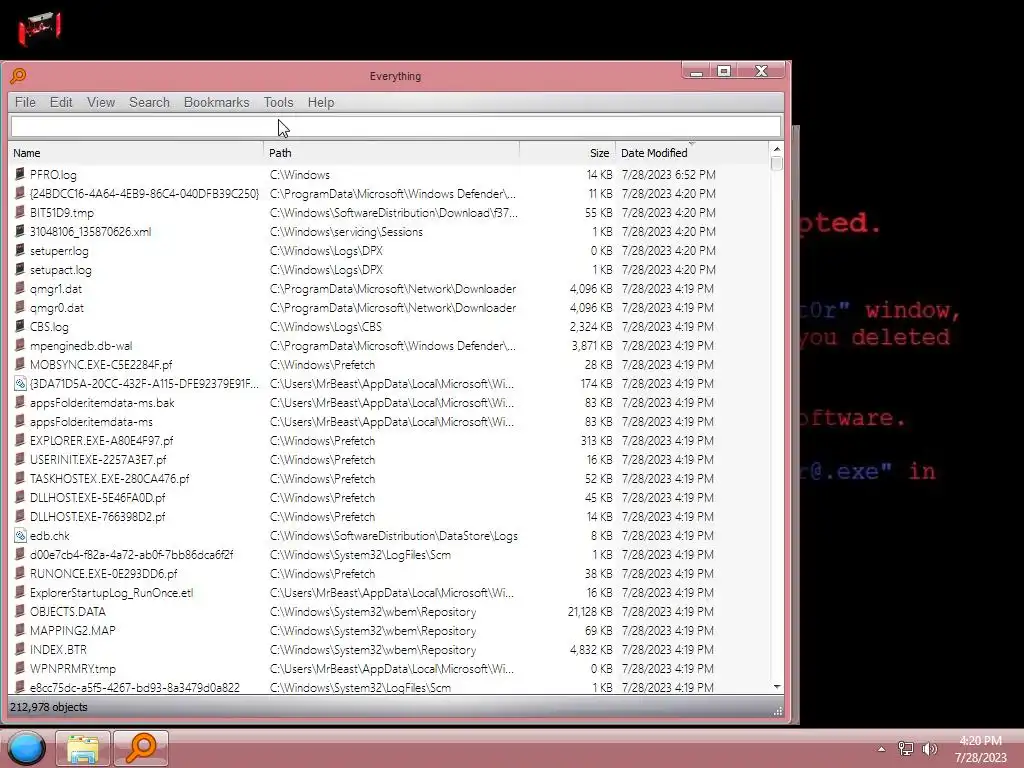Click the 212,978 objects status bar text

(48, 707)
